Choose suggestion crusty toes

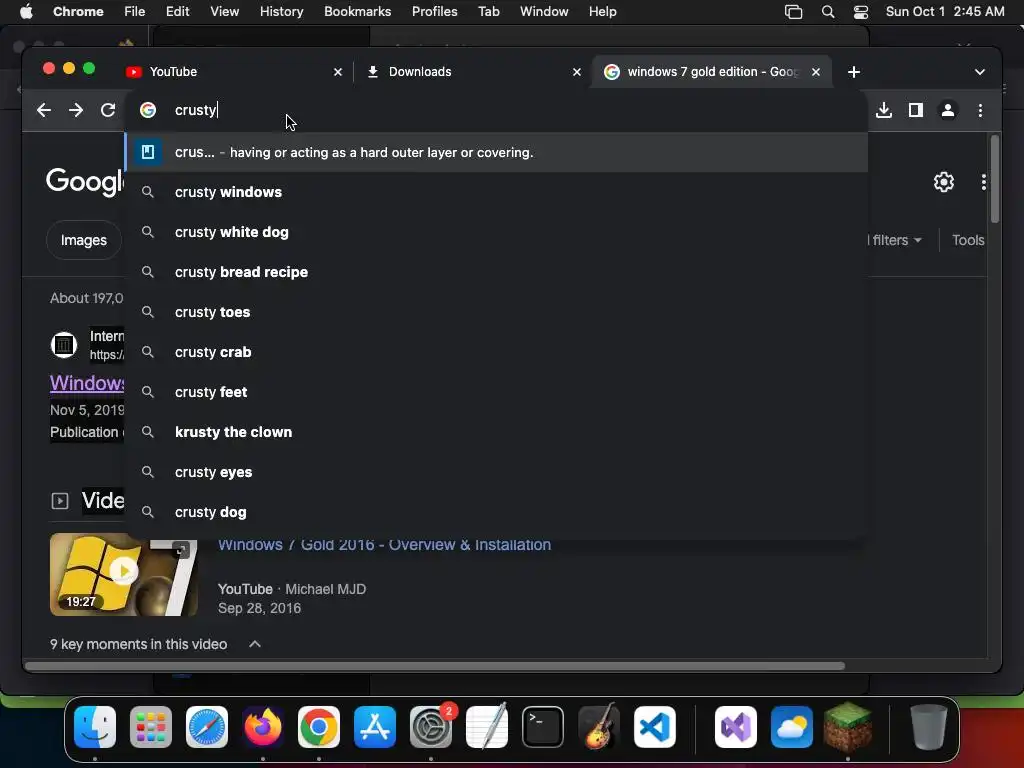pyautogui.click(x=496, y=312)
